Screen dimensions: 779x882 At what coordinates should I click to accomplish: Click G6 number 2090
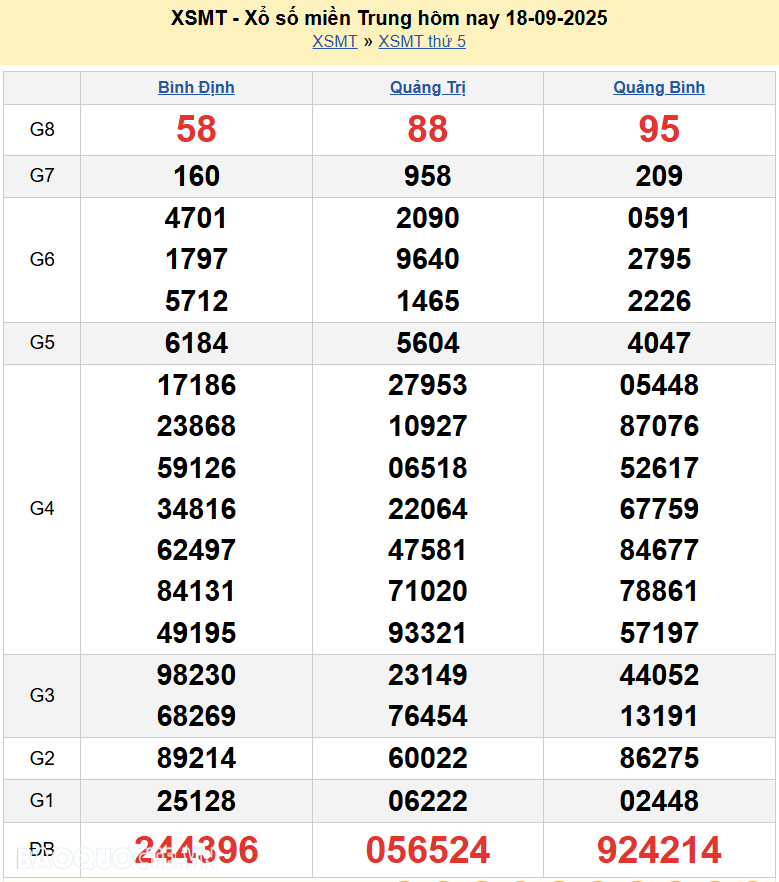pyautogui.click(x=428, y=218)
